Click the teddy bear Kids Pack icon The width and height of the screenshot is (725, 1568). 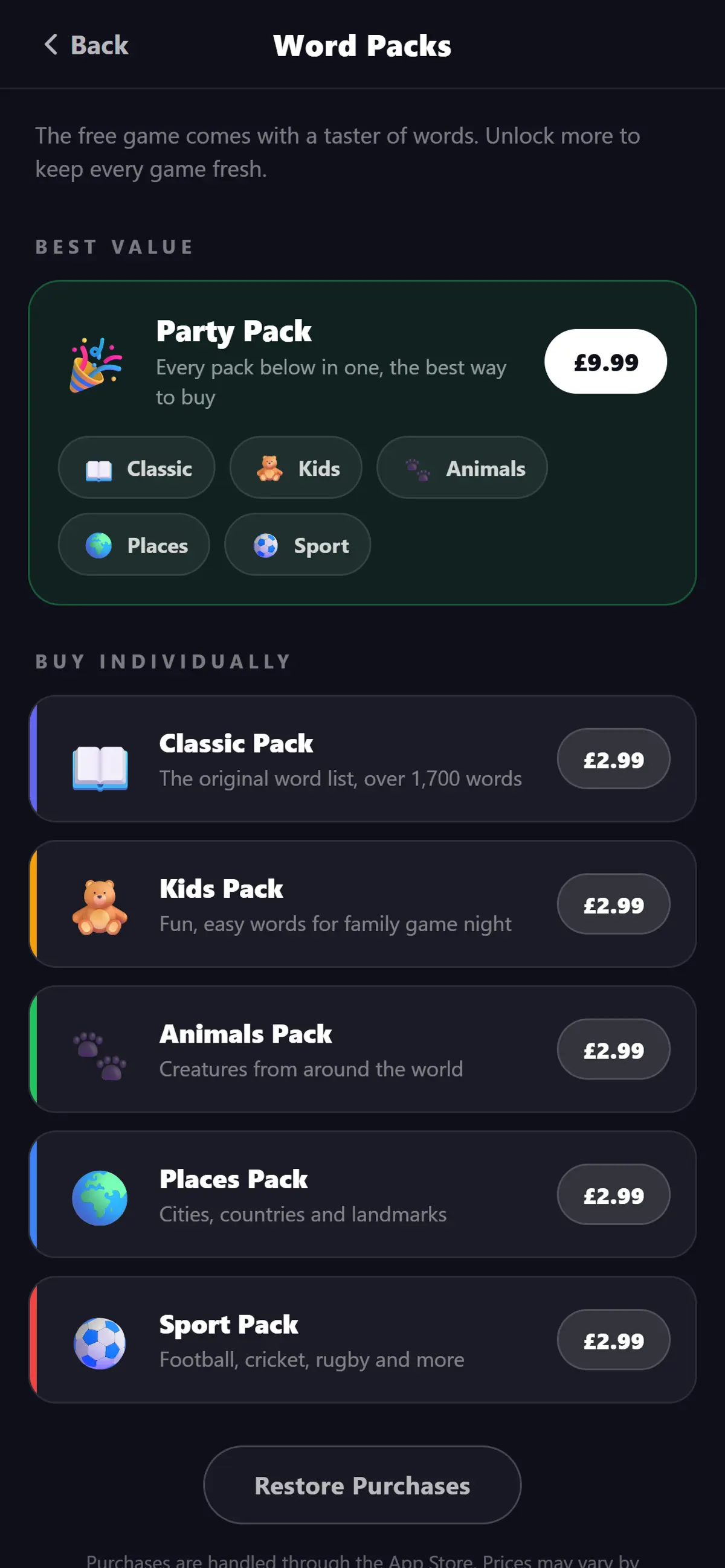(100, 907)
